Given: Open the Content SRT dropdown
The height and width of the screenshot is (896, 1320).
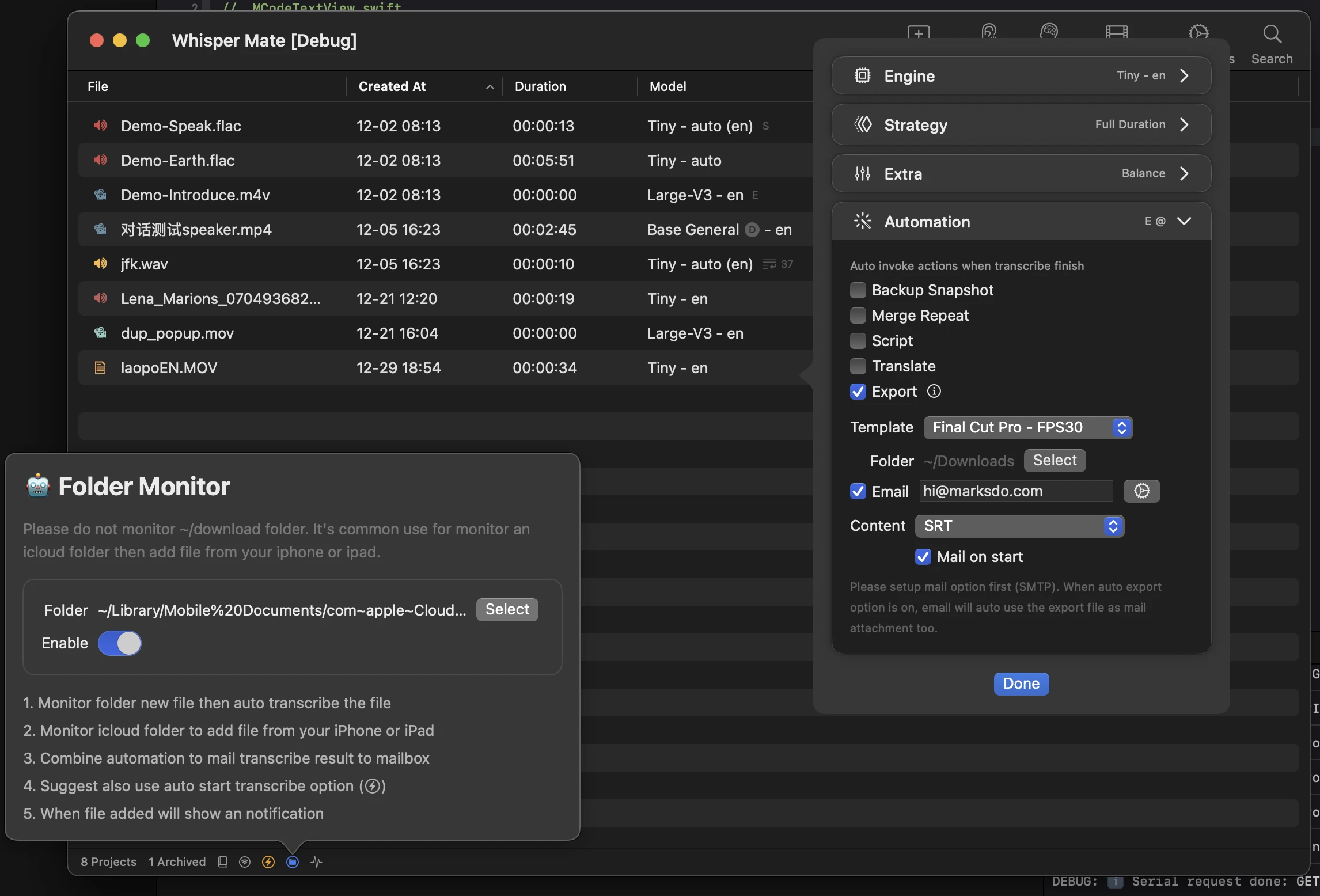Looking at the screenshot, I should [1019, 526].
